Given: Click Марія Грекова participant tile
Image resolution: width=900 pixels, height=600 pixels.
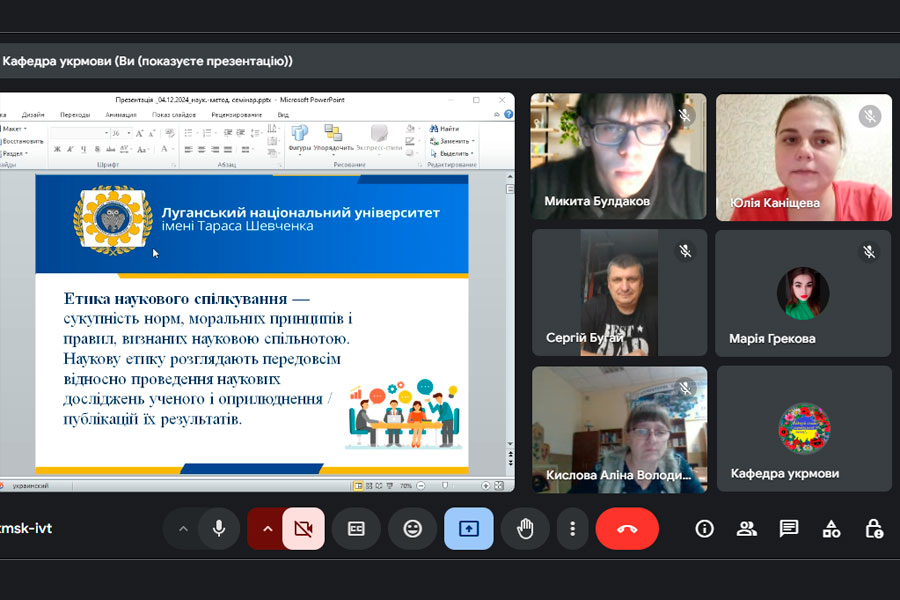Looking at the screenshot, I should pyautogui.click(x=804, y=293).
